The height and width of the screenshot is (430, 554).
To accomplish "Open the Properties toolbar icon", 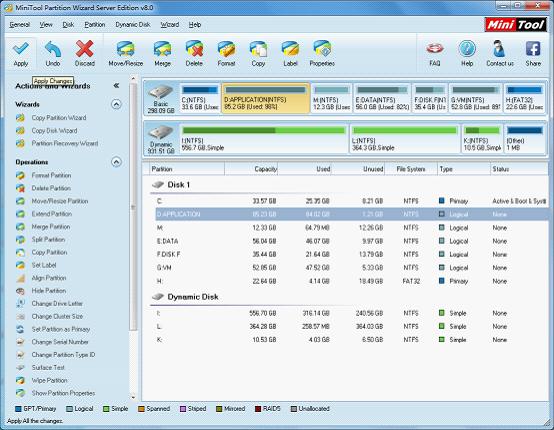I will click(322, 53).
